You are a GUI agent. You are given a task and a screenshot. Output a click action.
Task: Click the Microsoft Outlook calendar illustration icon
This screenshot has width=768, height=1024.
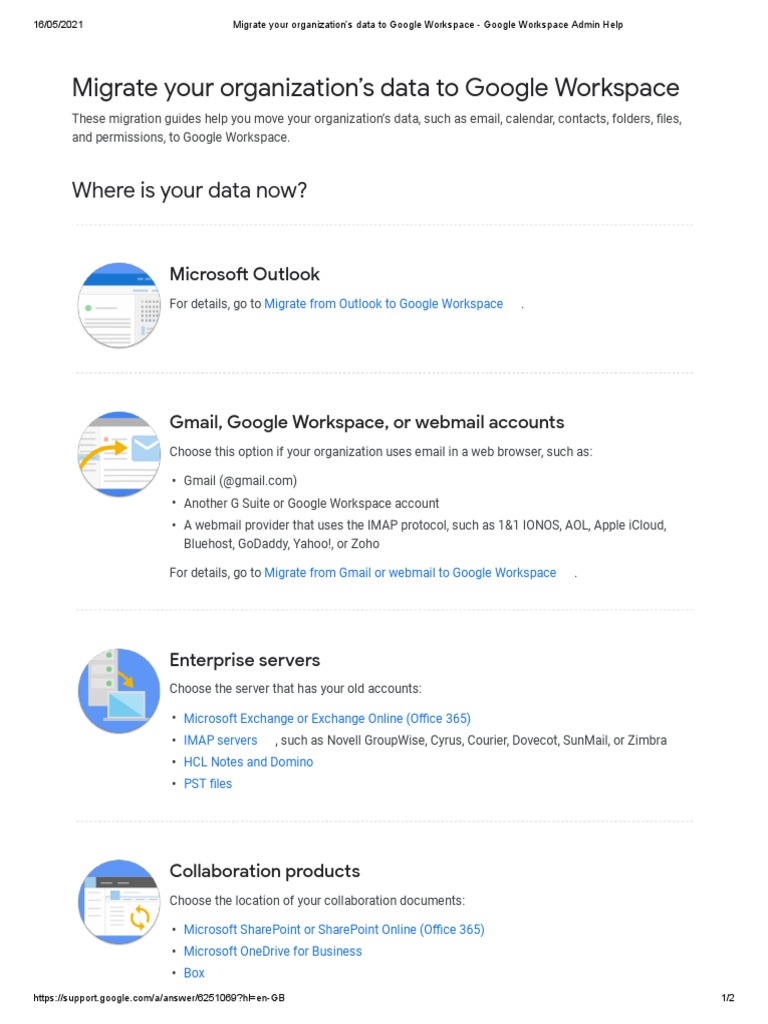(119, 305)
